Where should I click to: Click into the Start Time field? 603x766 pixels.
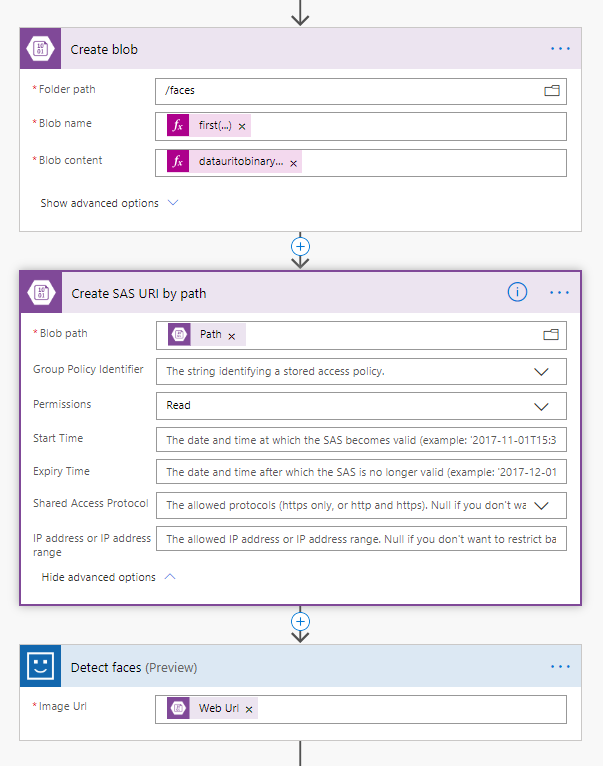pyautogui.click(x=361, y=440)
